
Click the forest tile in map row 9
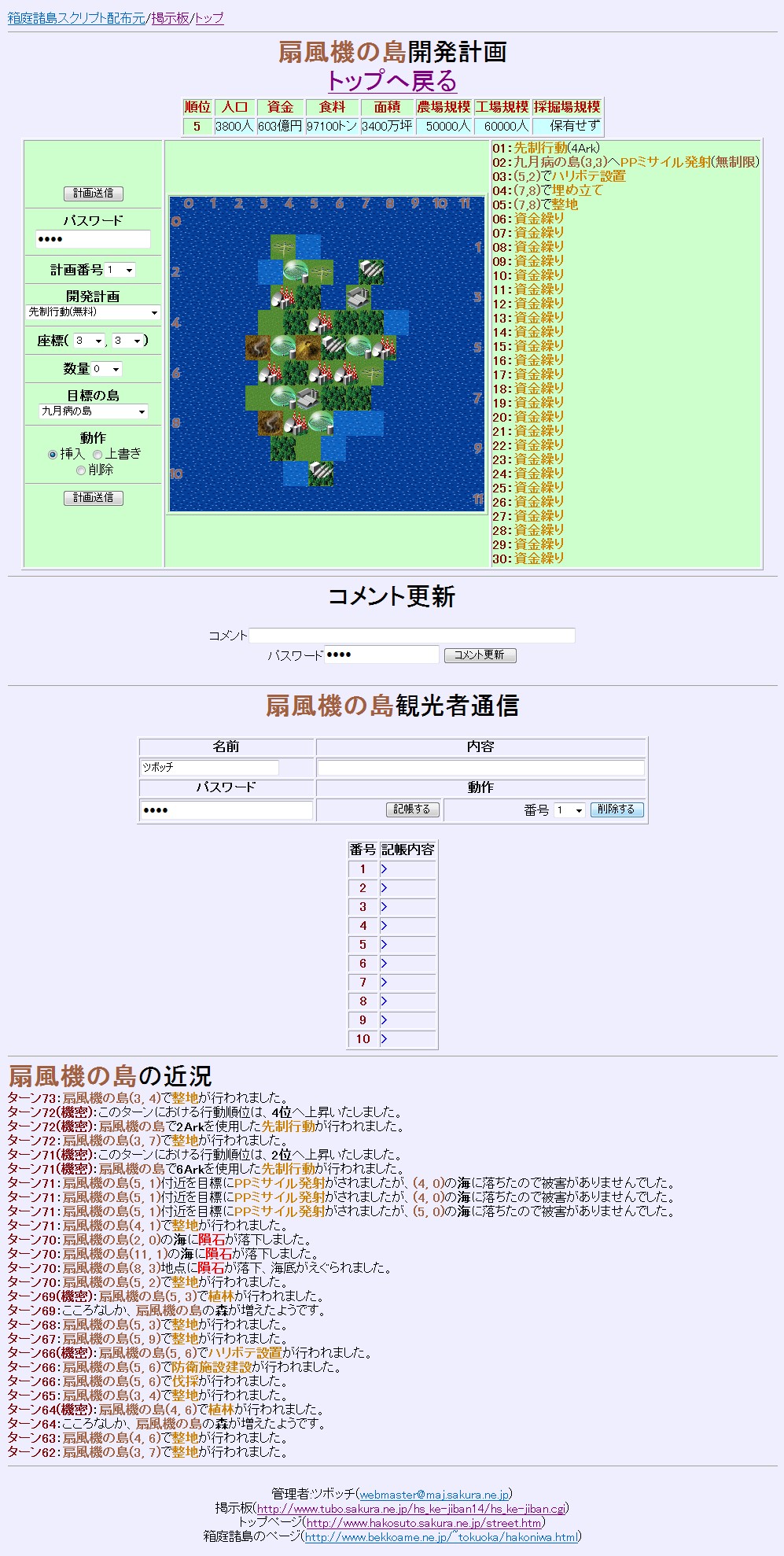tap(283, 448)
